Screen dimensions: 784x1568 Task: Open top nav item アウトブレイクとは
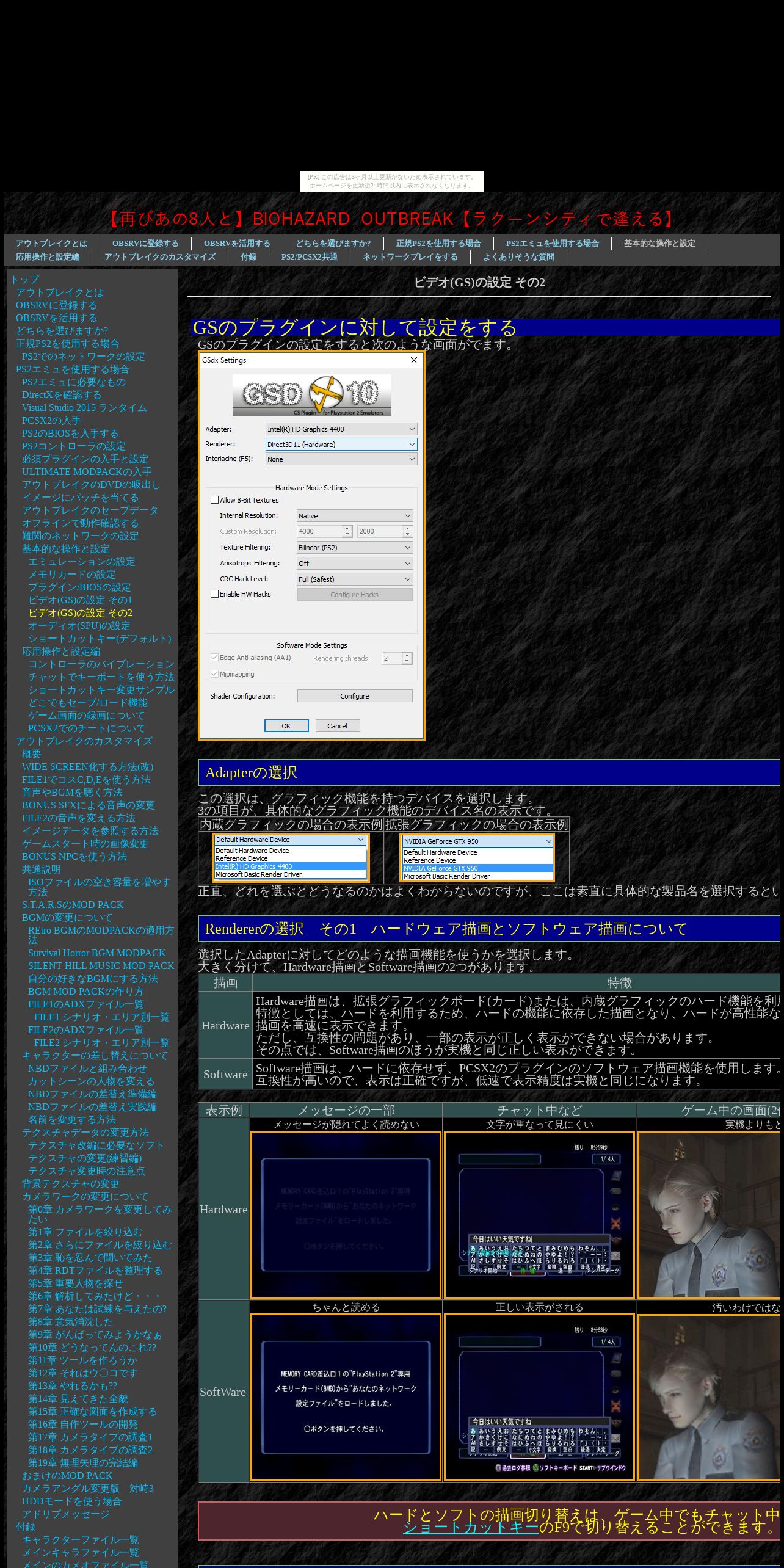pos(51,244)
